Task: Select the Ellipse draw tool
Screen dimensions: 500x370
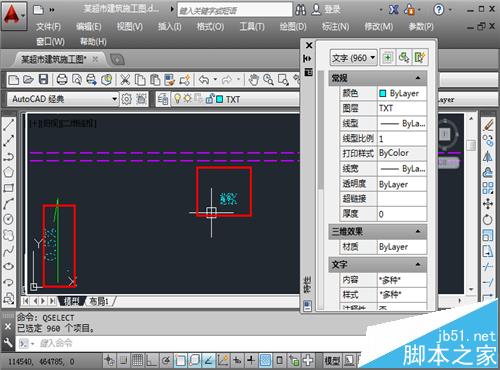Action: (x=8, y=266)
